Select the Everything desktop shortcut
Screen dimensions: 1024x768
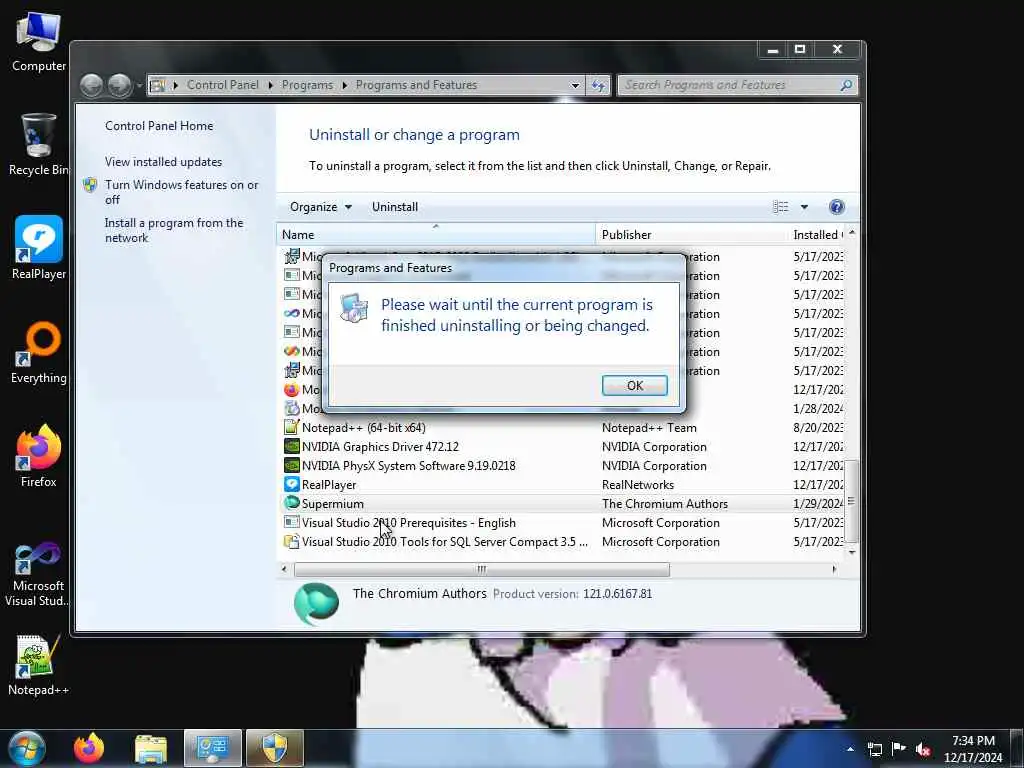tap(39, 353)
